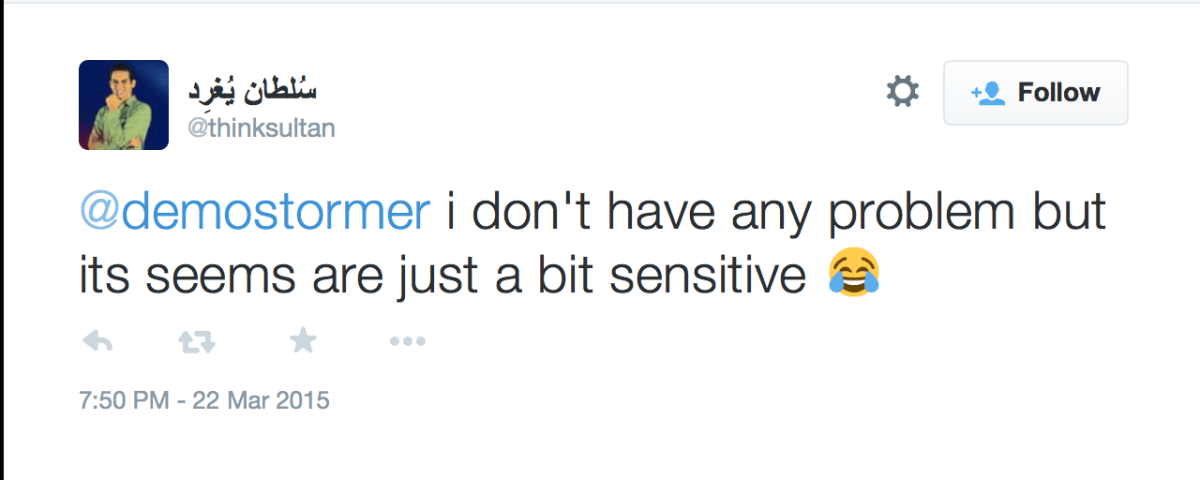The image size is (1200, 480).
Task: Click the word "Follow" label text
Action: tap(1058, 93)
